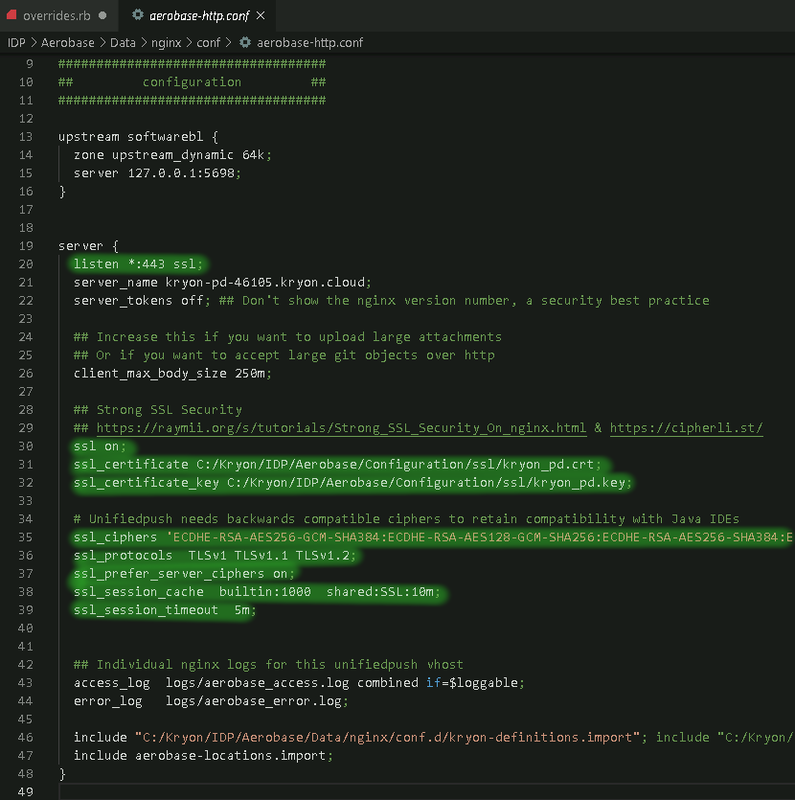Click 'ssl_session_timeout 5m;' line
Viewport: 795px width, 800px height.
pos(165,610)
